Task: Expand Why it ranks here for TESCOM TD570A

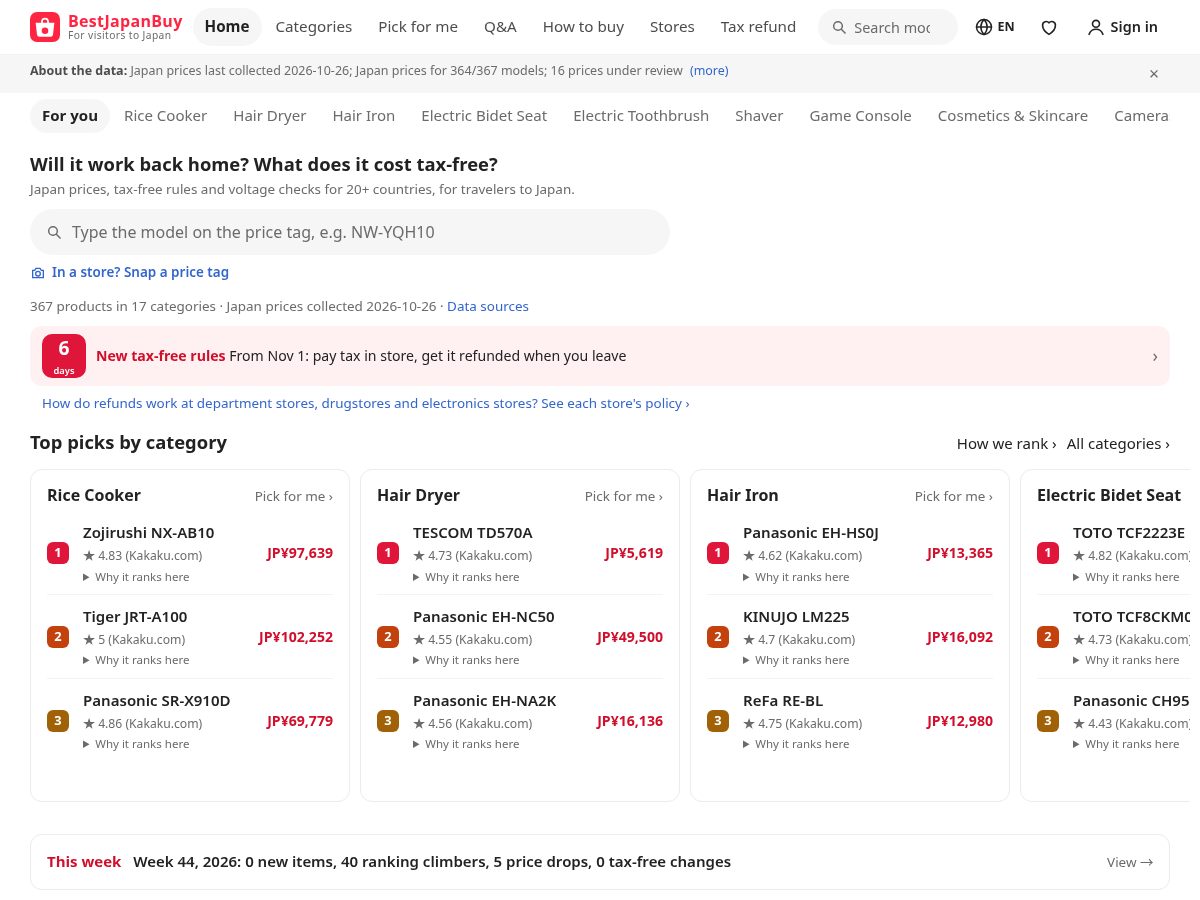Action: pyautogui.click(x=466, y=577)
